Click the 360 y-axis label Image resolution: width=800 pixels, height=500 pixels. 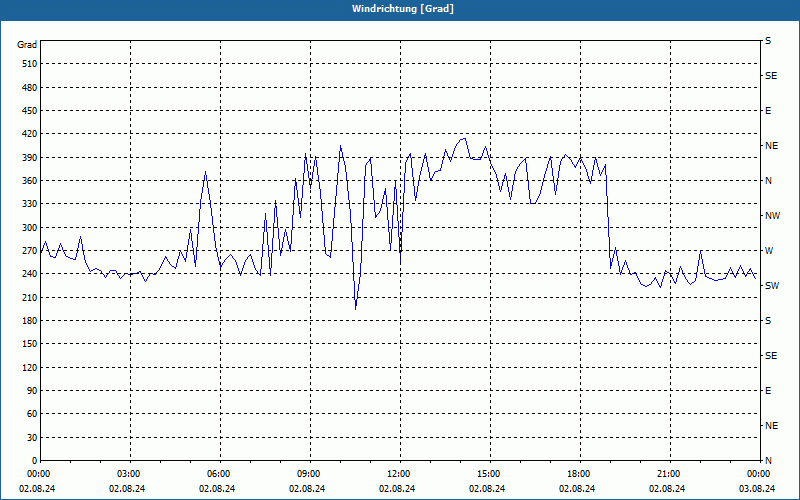(x=30, y=181)
